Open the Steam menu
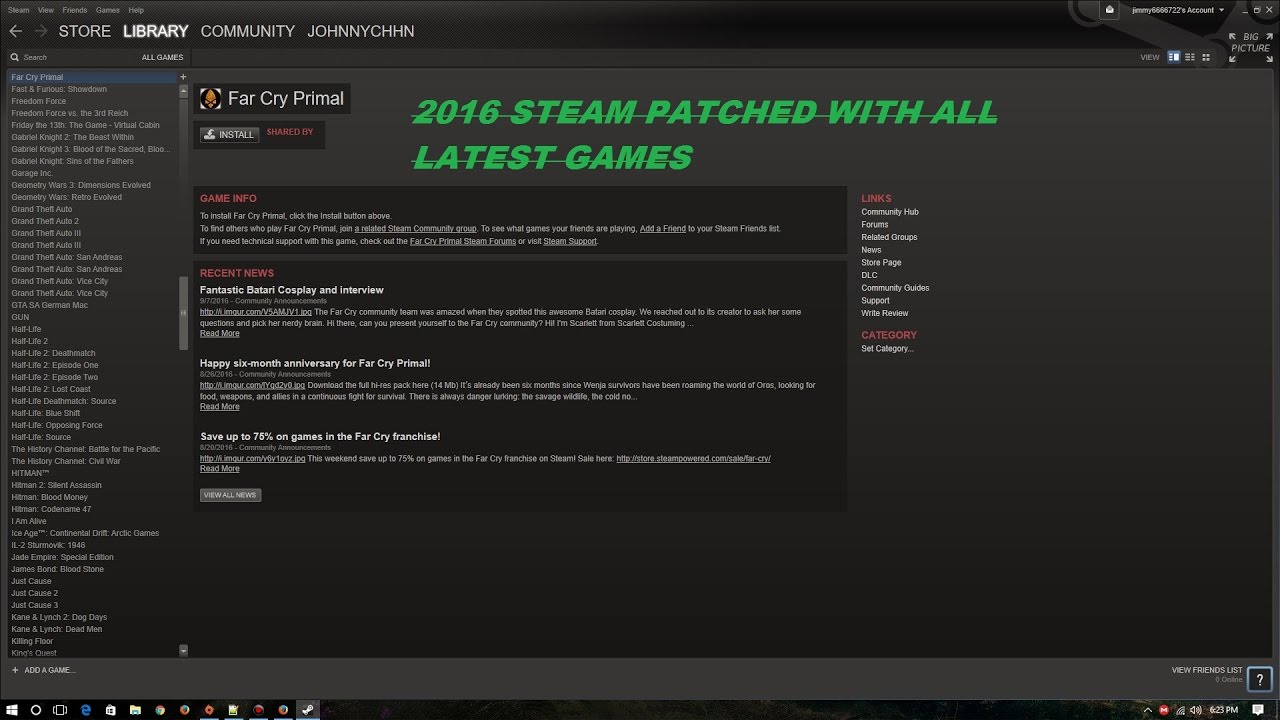1280x720 pixels. coord(19,10)
